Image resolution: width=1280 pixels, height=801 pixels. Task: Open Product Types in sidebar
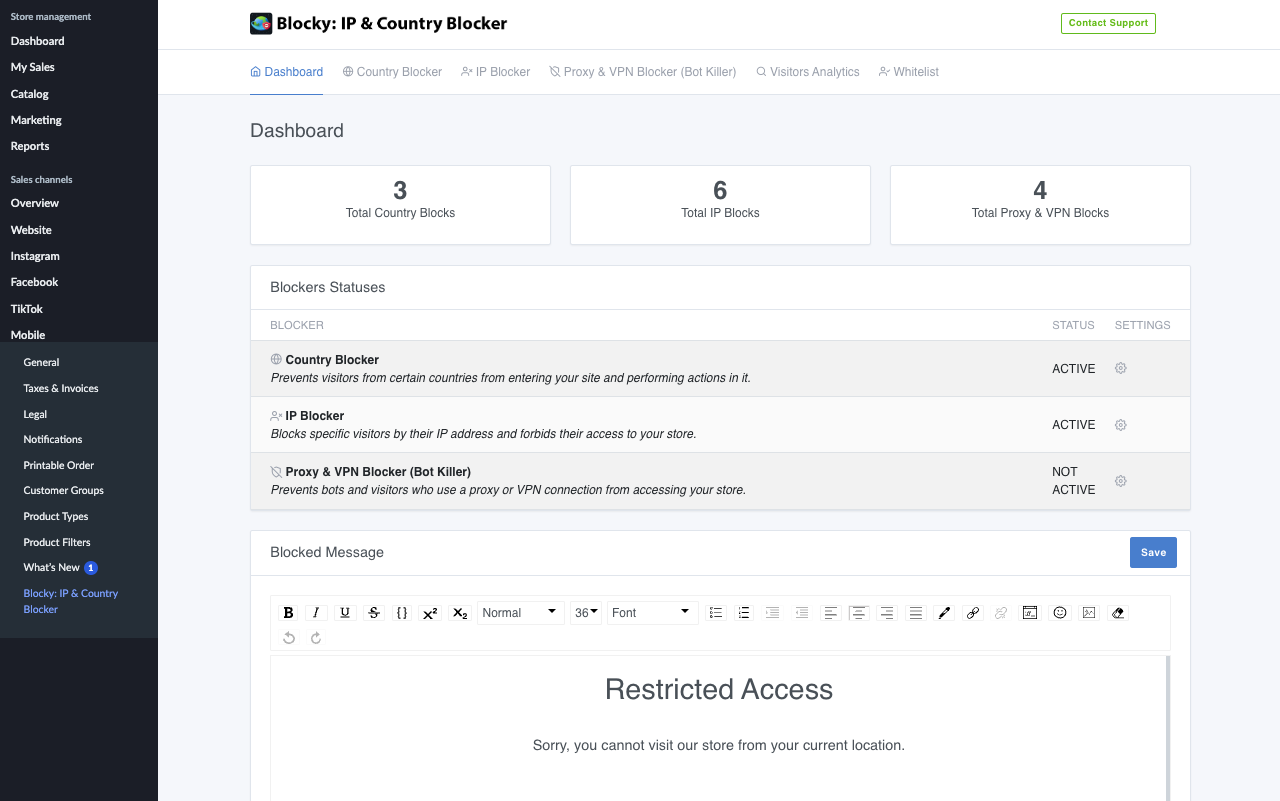click(x=56, y=516)
